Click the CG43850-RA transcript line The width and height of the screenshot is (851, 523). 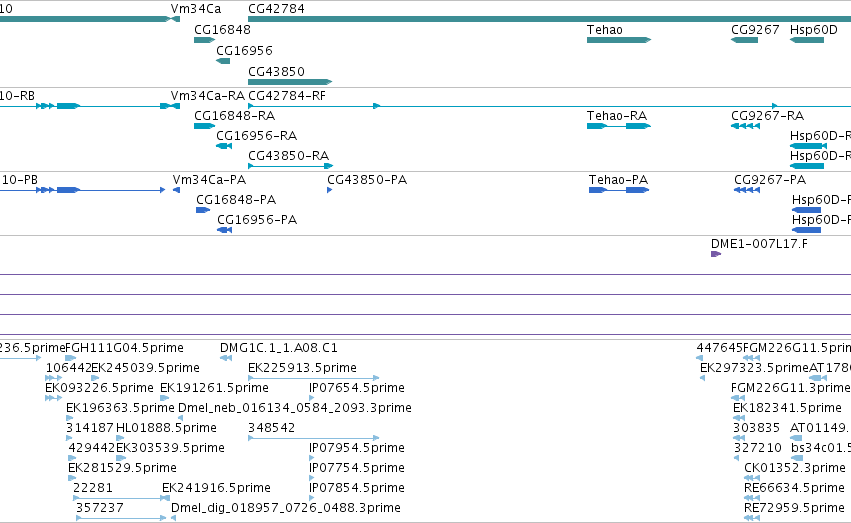click(x=290, y=165)
